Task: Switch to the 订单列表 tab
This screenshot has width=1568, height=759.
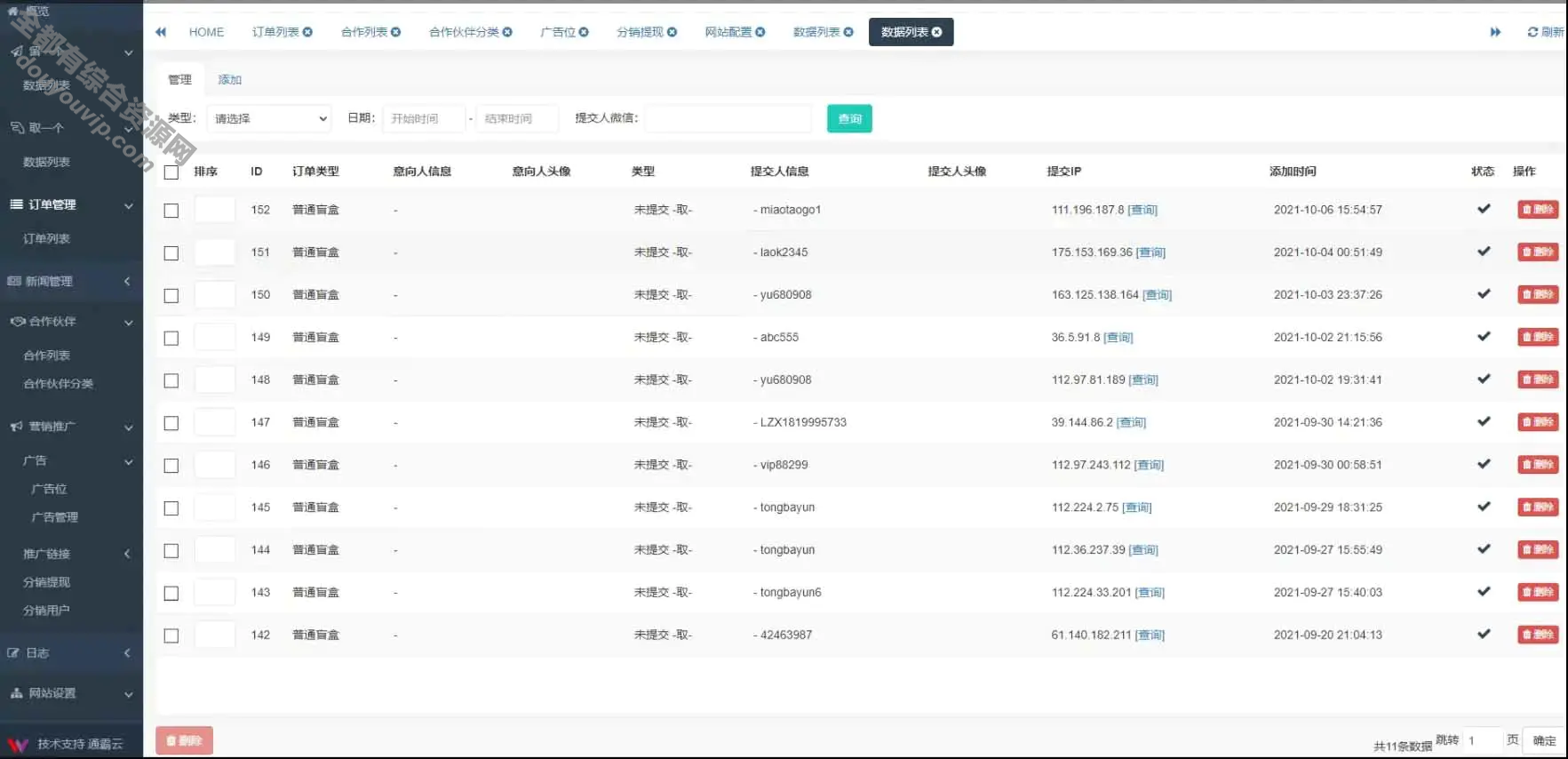Action: pyautogui.click(x=275, y=32)
